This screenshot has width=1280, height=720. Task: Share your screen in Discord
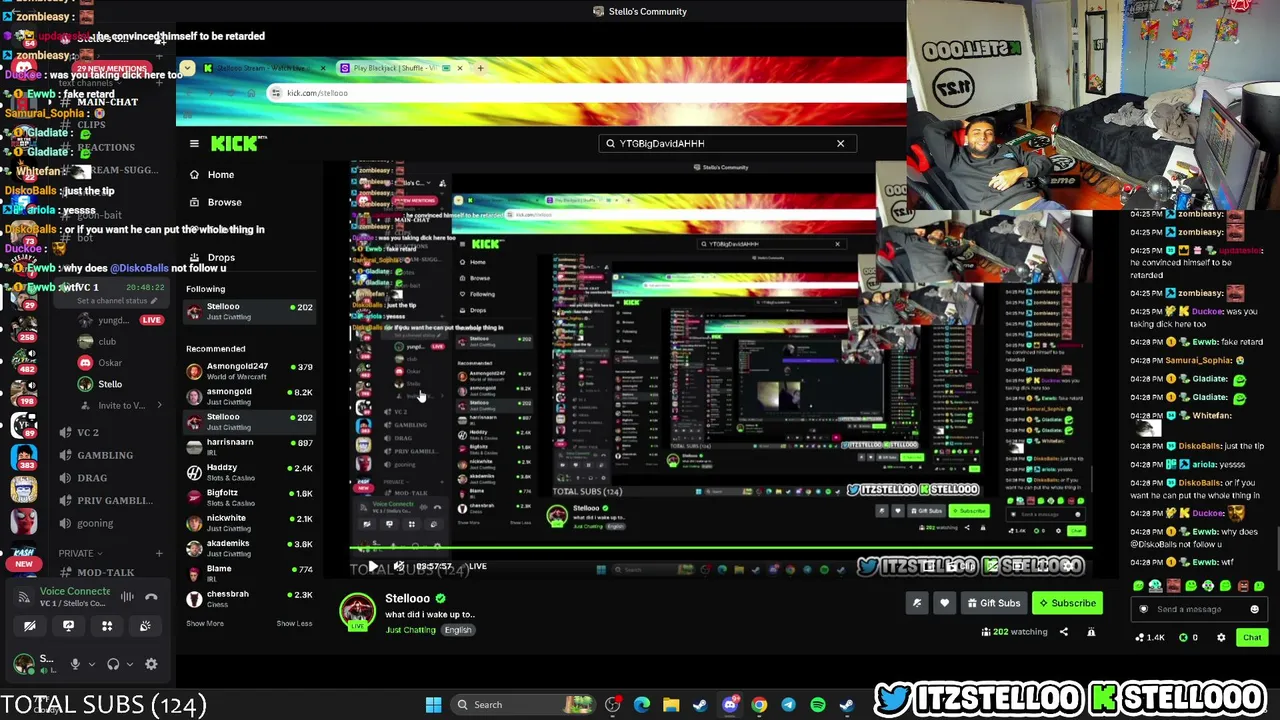[x=68, y=626]
